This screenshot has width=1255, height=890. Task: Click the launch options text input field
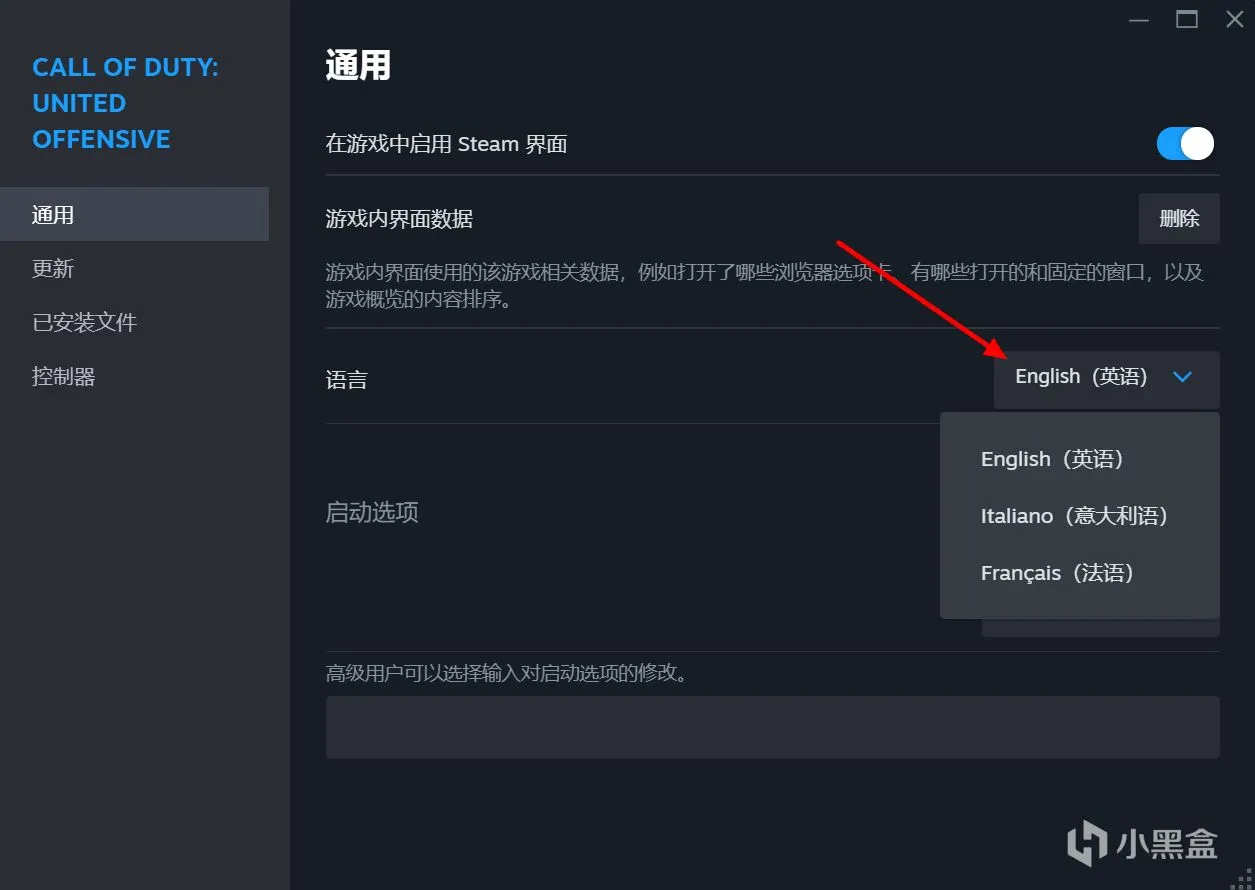772,727
